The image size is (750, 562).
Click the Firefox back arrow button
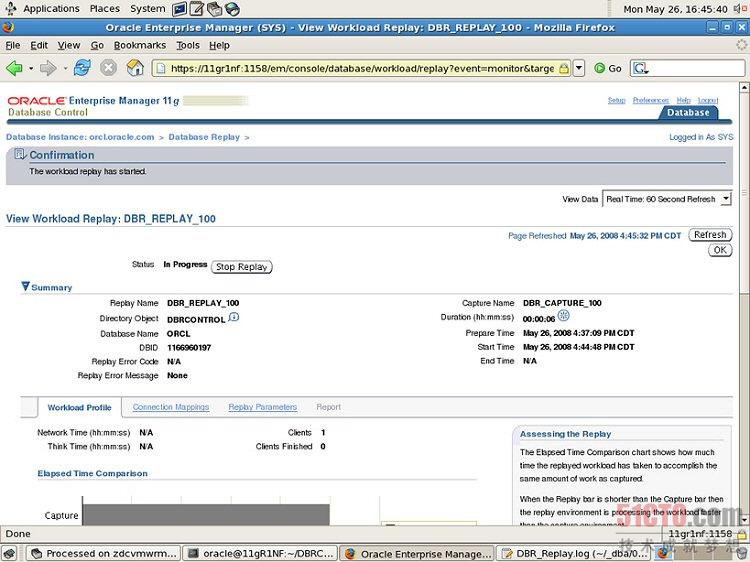point(14,68)
